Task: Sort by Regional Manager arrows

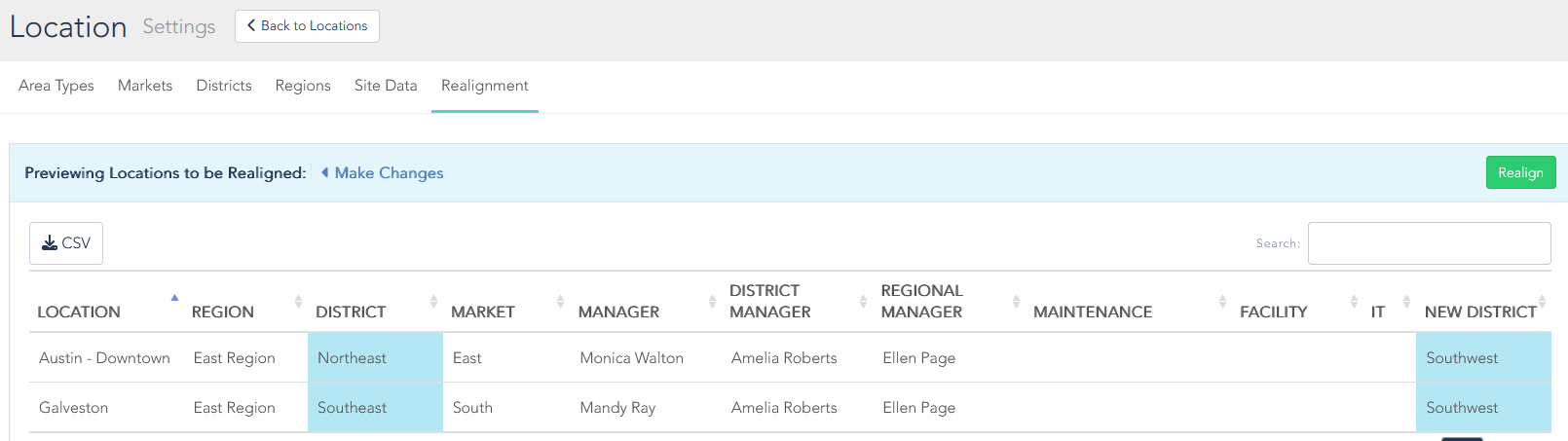Action: (1016, 302)
